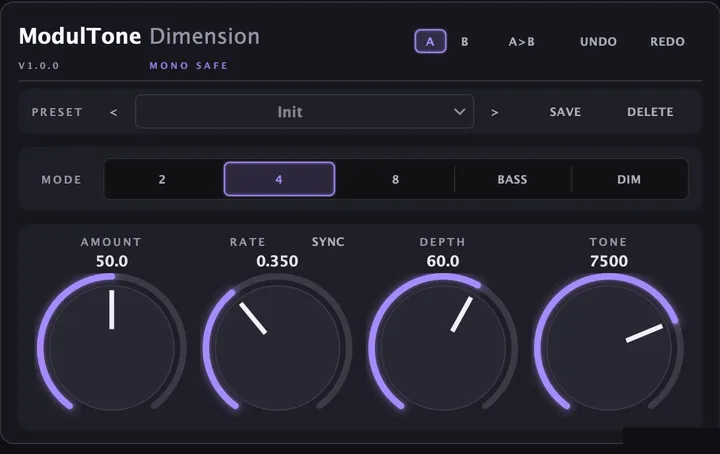Go to next preset arrow
The width and height of the screenshot is (720, 454).
pos(495,112)
